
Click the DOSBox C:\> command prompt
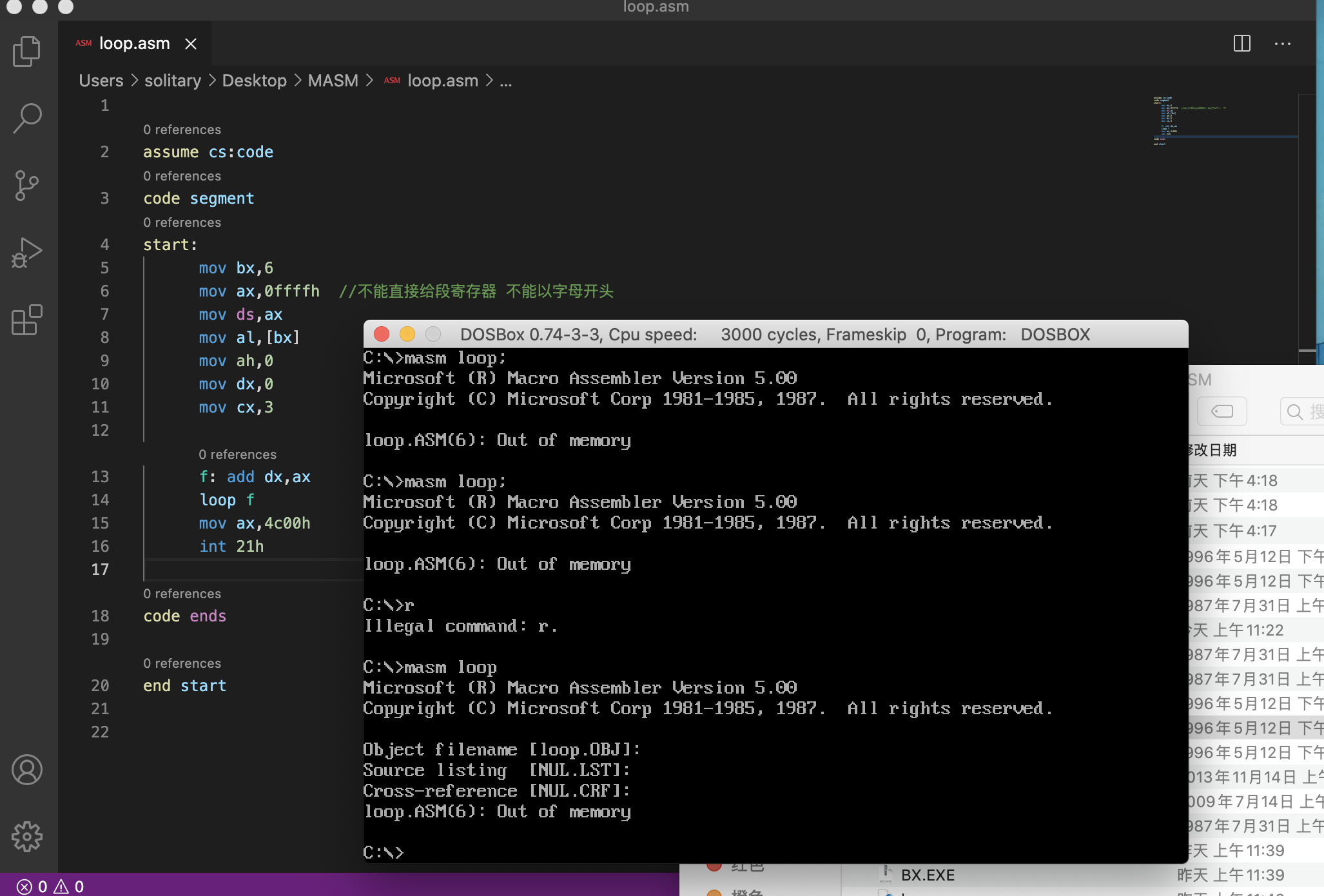[384, 852]
